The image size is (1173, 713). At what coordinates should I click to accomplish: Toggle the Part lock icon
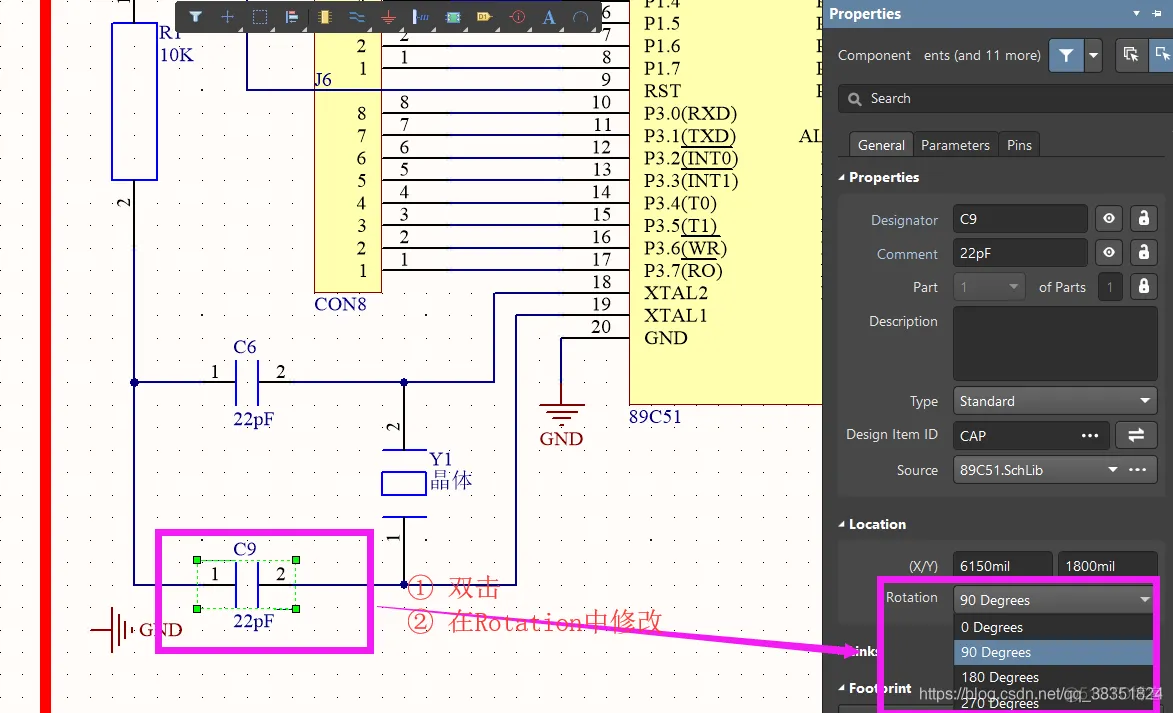pyautogui.click(x=1143, y=287)
